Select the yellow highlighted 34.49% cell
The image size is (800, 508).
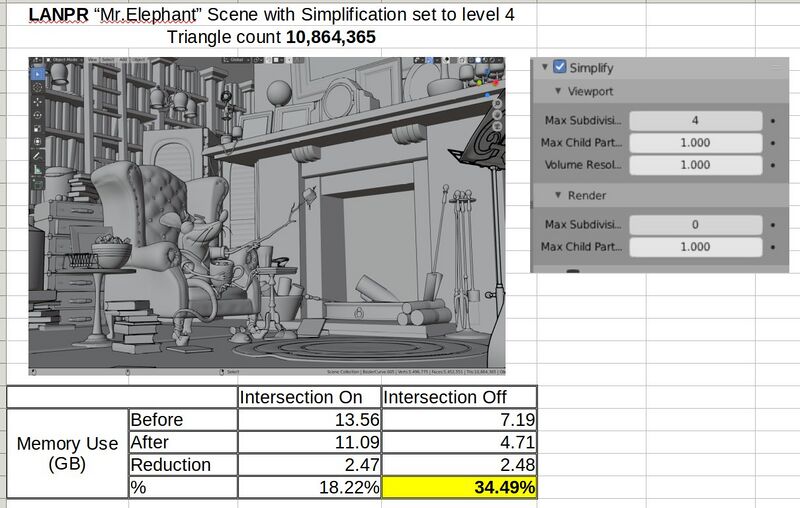pyautogui.click(x=459, y=487)
